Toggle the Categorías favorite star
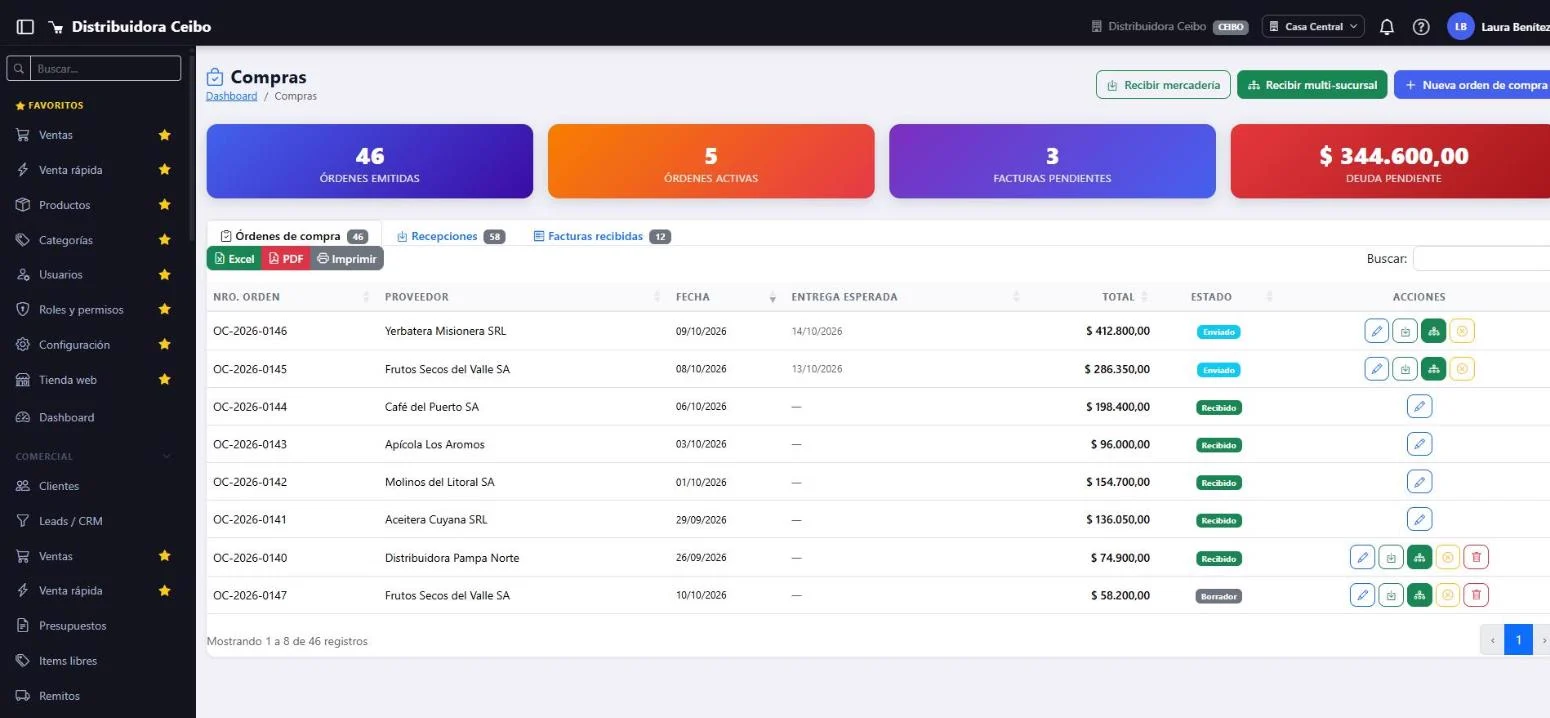 pos(165,240)
